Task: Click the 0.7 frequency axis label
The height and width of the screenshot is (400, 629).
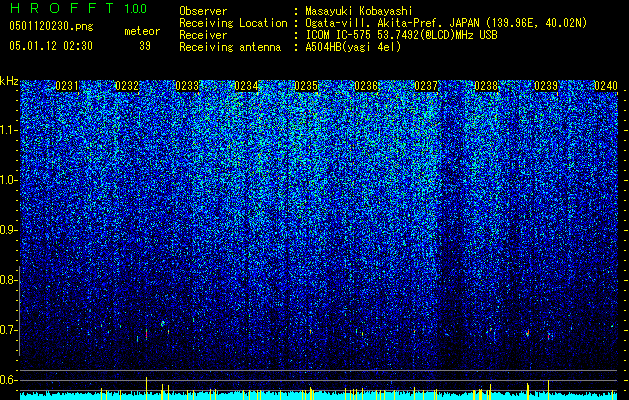Action: pos(7,330)
